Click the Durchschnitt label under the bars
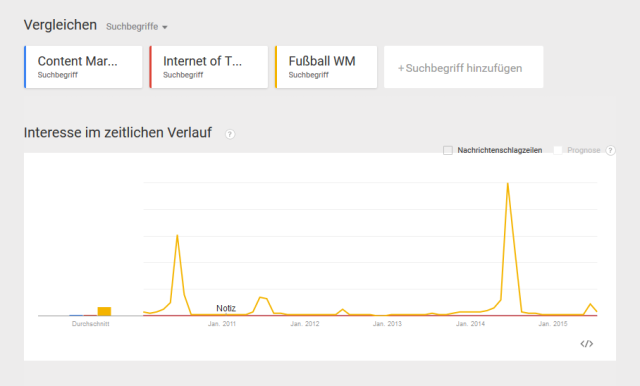Image resolution: width=640 pixels, height=386 pixels. click(x=91, y=324)
